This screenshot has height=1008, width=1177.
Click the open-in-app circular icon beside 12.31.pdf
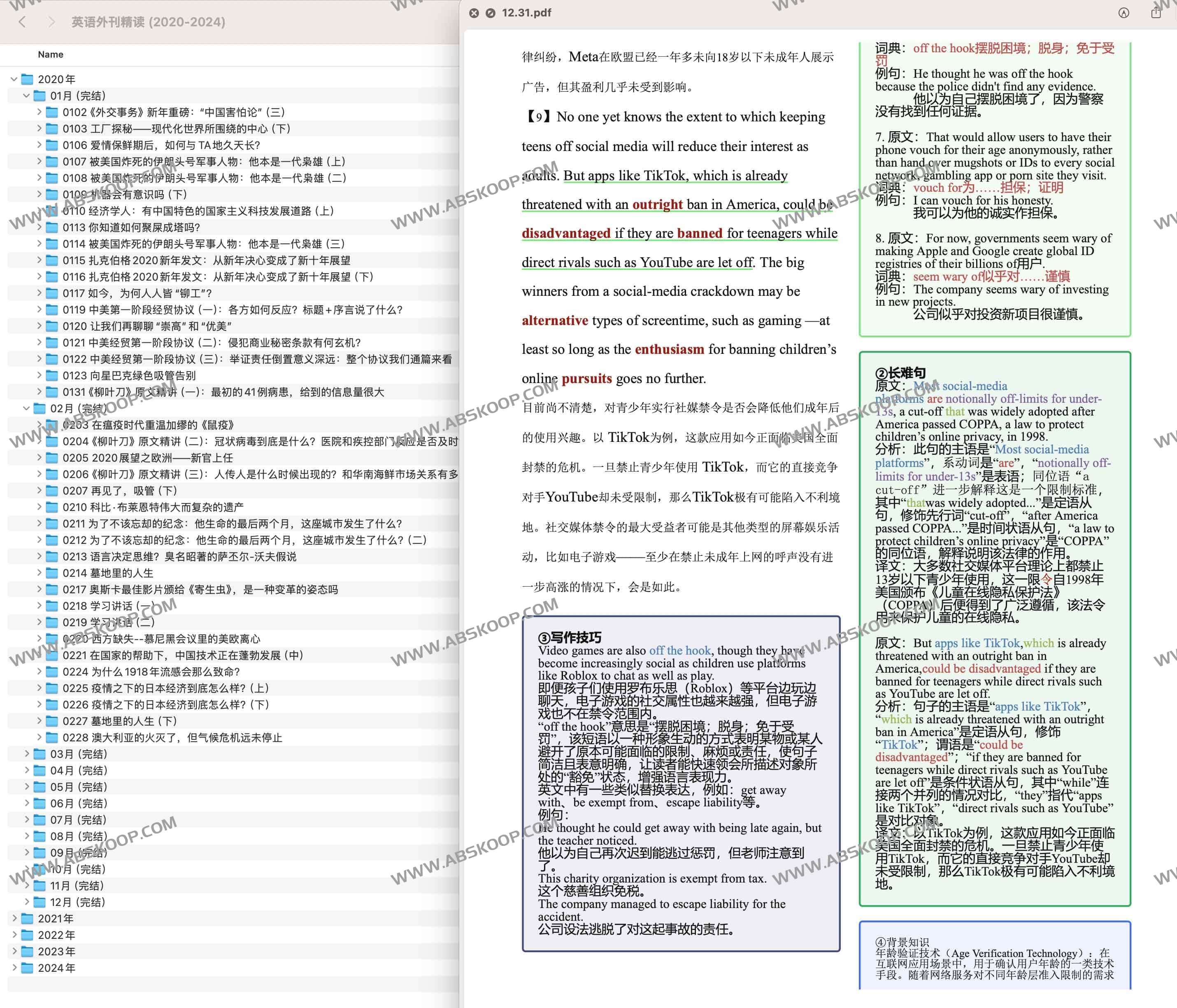tap(490, 13)
